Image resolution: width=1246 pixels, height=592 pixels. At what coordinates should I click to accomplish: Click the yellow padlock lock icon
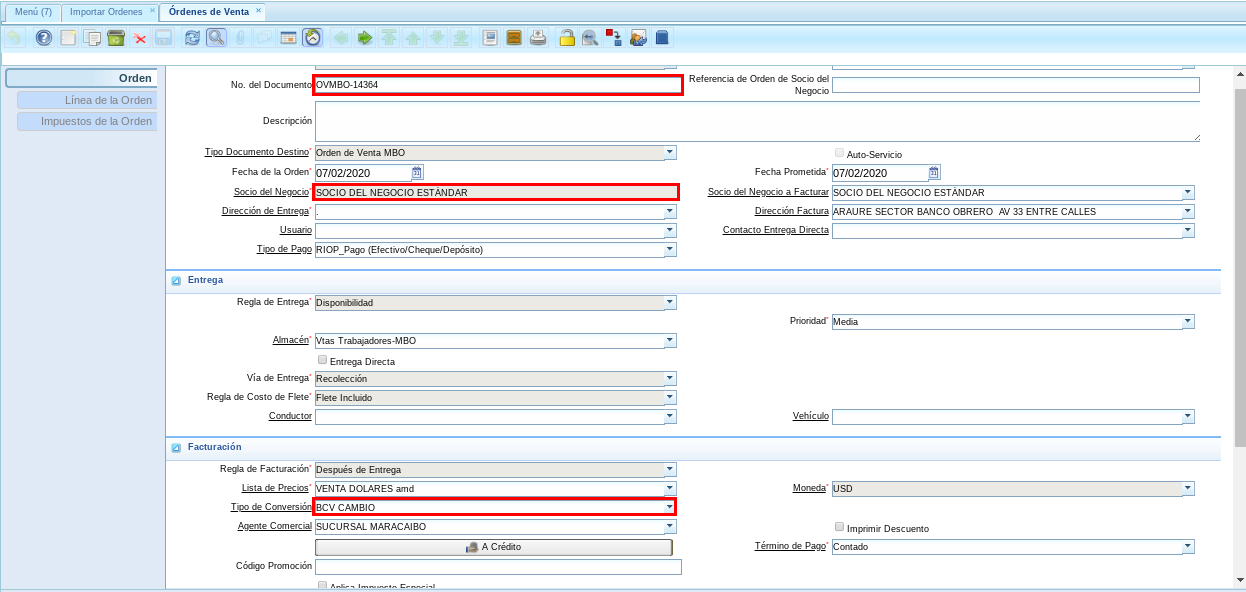566,38
